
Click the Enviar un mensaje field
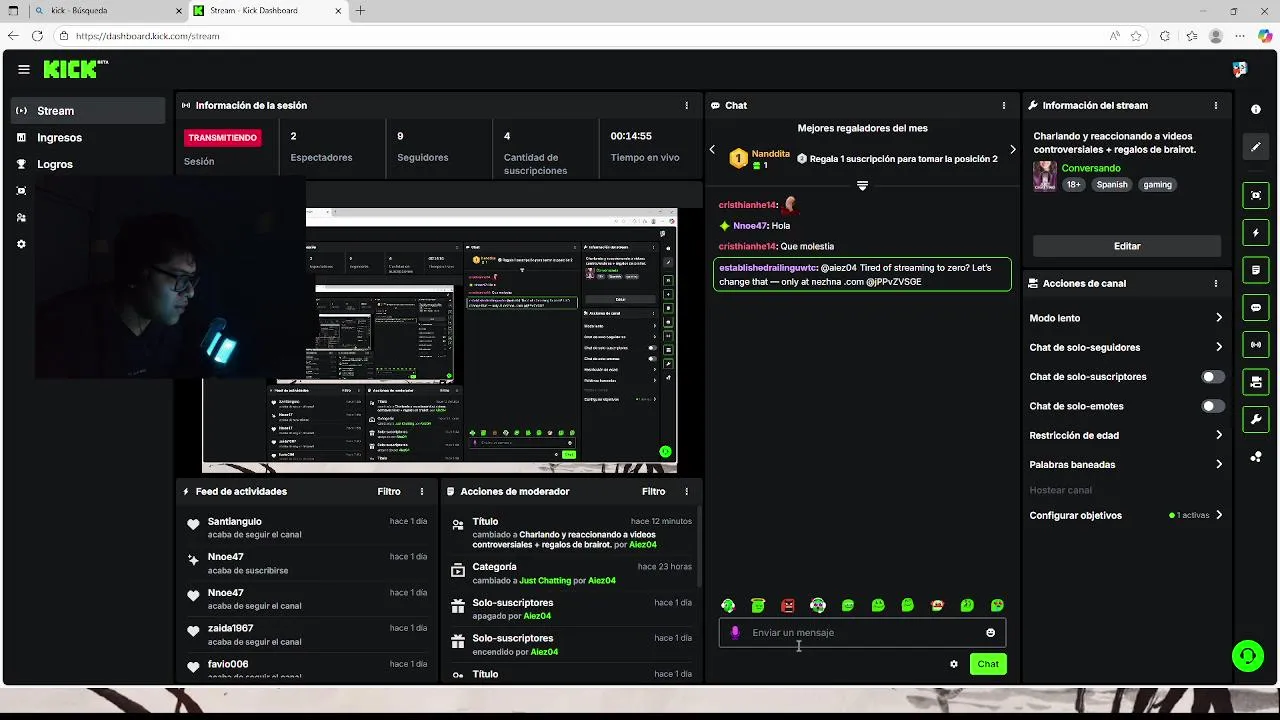click(862, 633)
